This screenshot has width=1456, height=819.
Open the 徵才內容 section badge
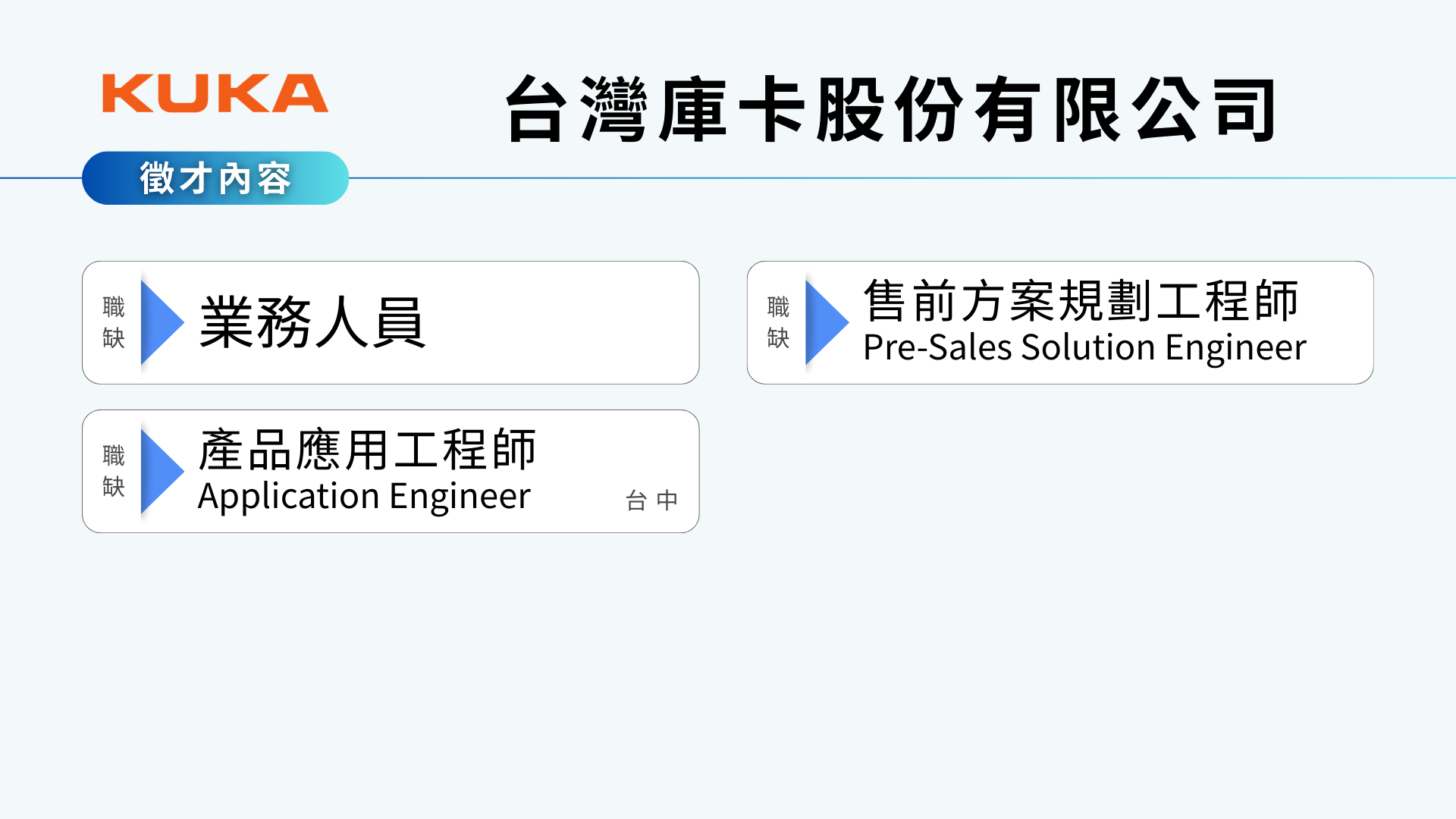coord(215,178)
